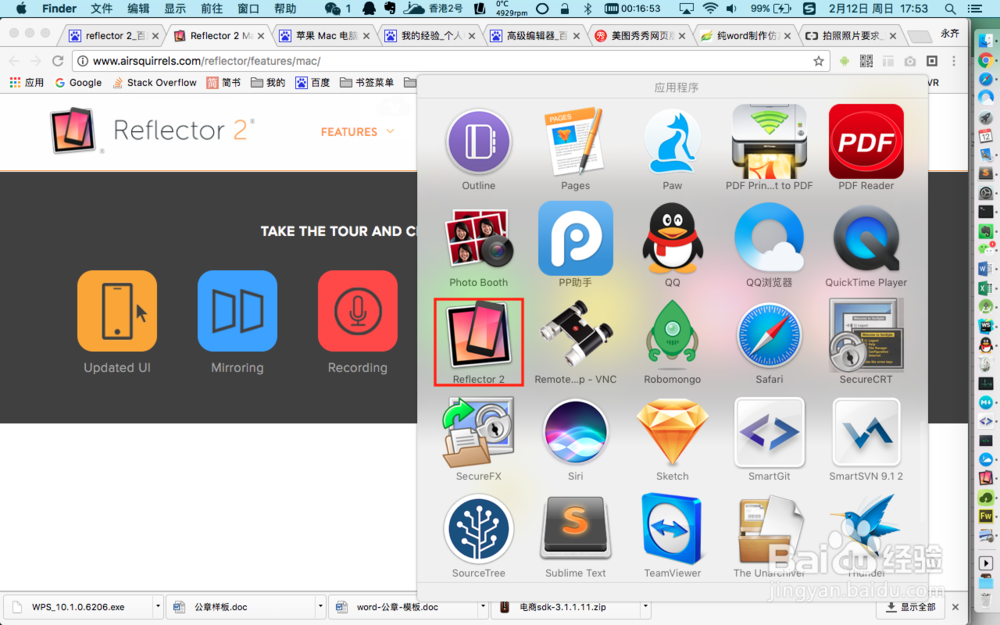The width and height of the screenshot is (1000, 625).
Task: Launch Robomongo app
Action: pyautogui.click(x=672, y=335)
